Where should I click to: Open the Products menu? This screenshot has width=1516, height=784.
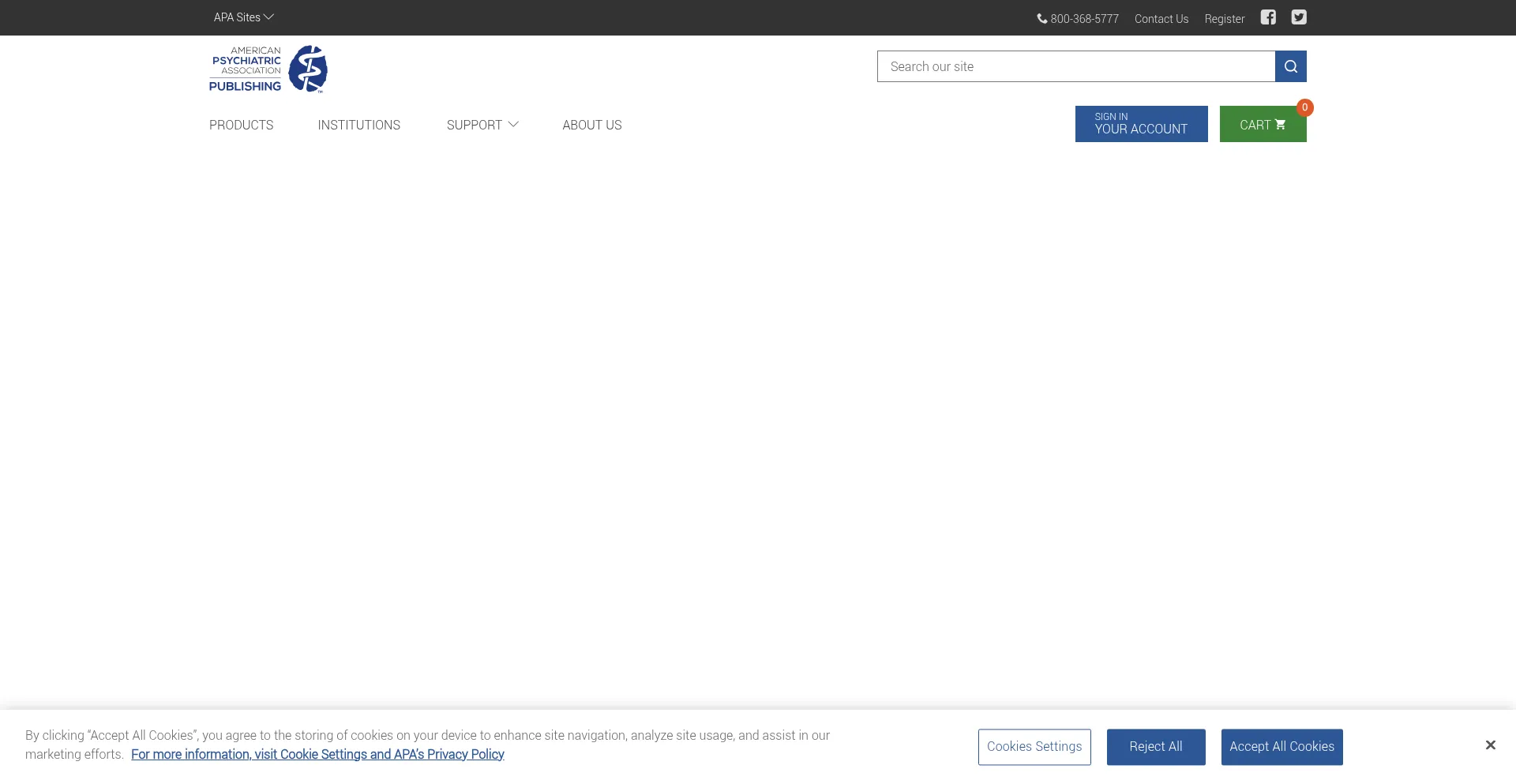(241, 125)
